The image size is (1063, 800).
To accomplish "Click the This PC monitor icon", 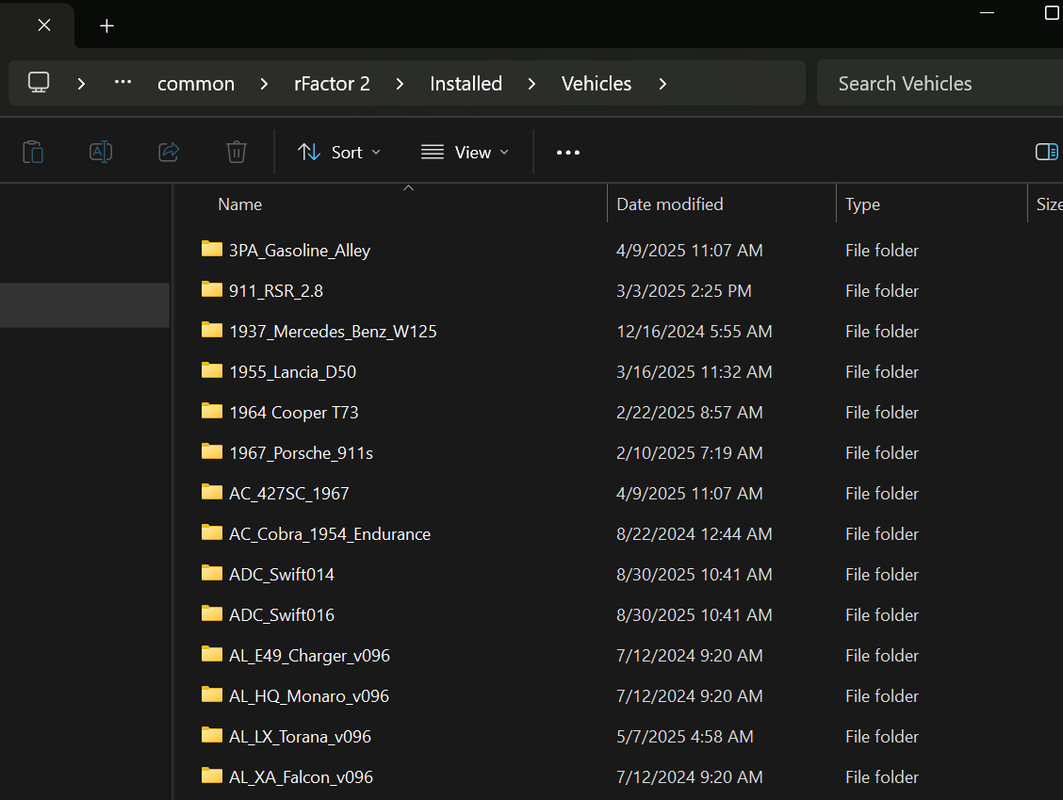I will pos(39,83).
